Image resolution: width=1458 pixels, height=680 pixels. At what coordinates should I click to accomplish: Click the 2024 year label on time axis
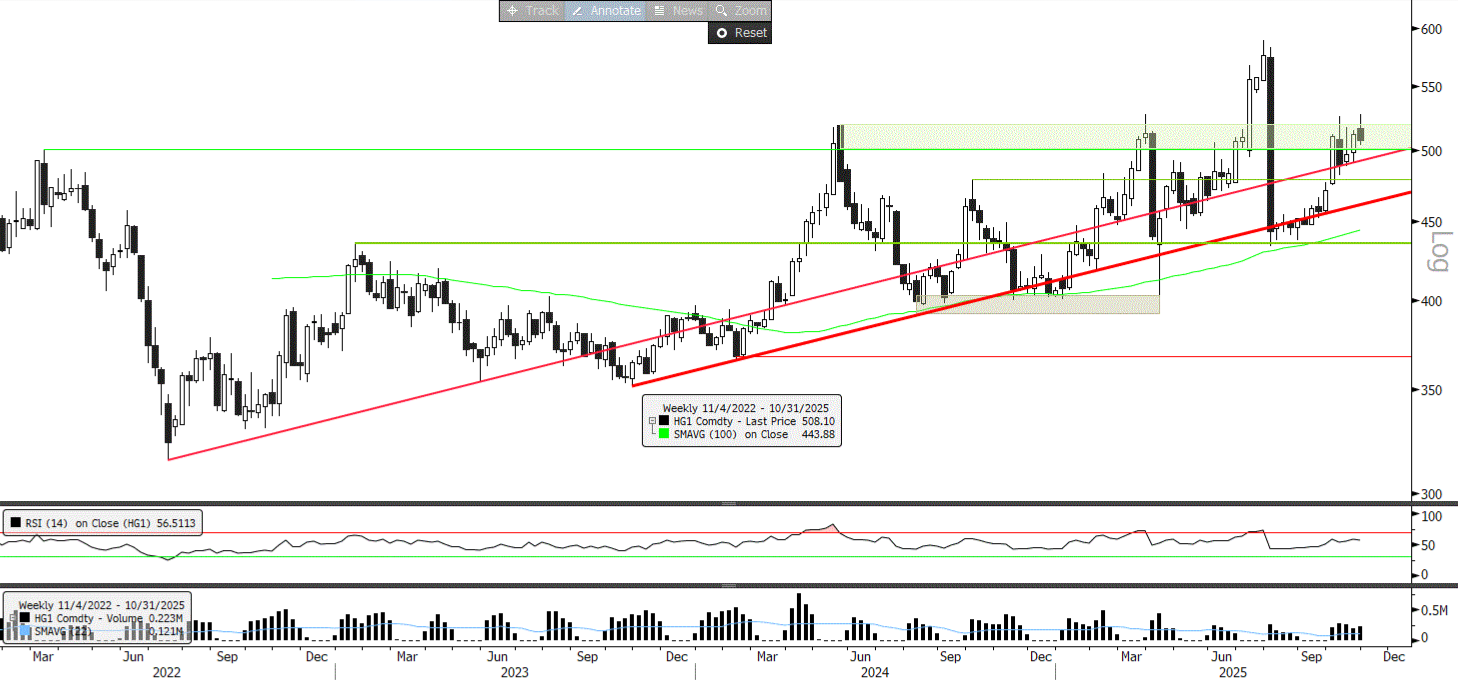coord(875,673)
